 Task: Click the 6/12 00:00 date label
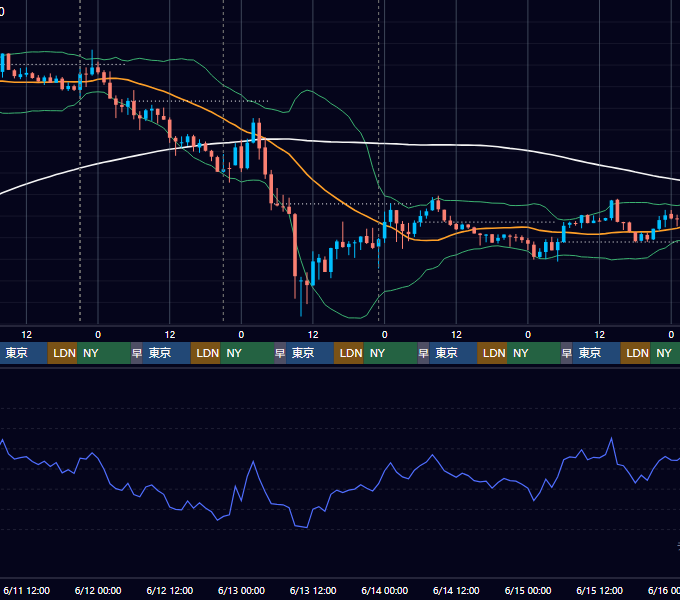pyautogui.click(x=98, y=590)
